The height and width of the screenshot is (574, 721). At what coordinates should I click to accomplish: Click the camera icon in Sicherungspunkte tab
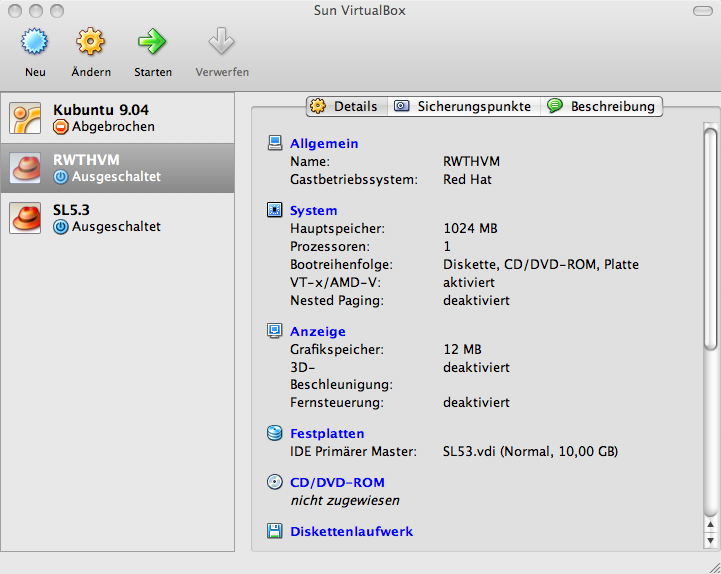(401, 106)
